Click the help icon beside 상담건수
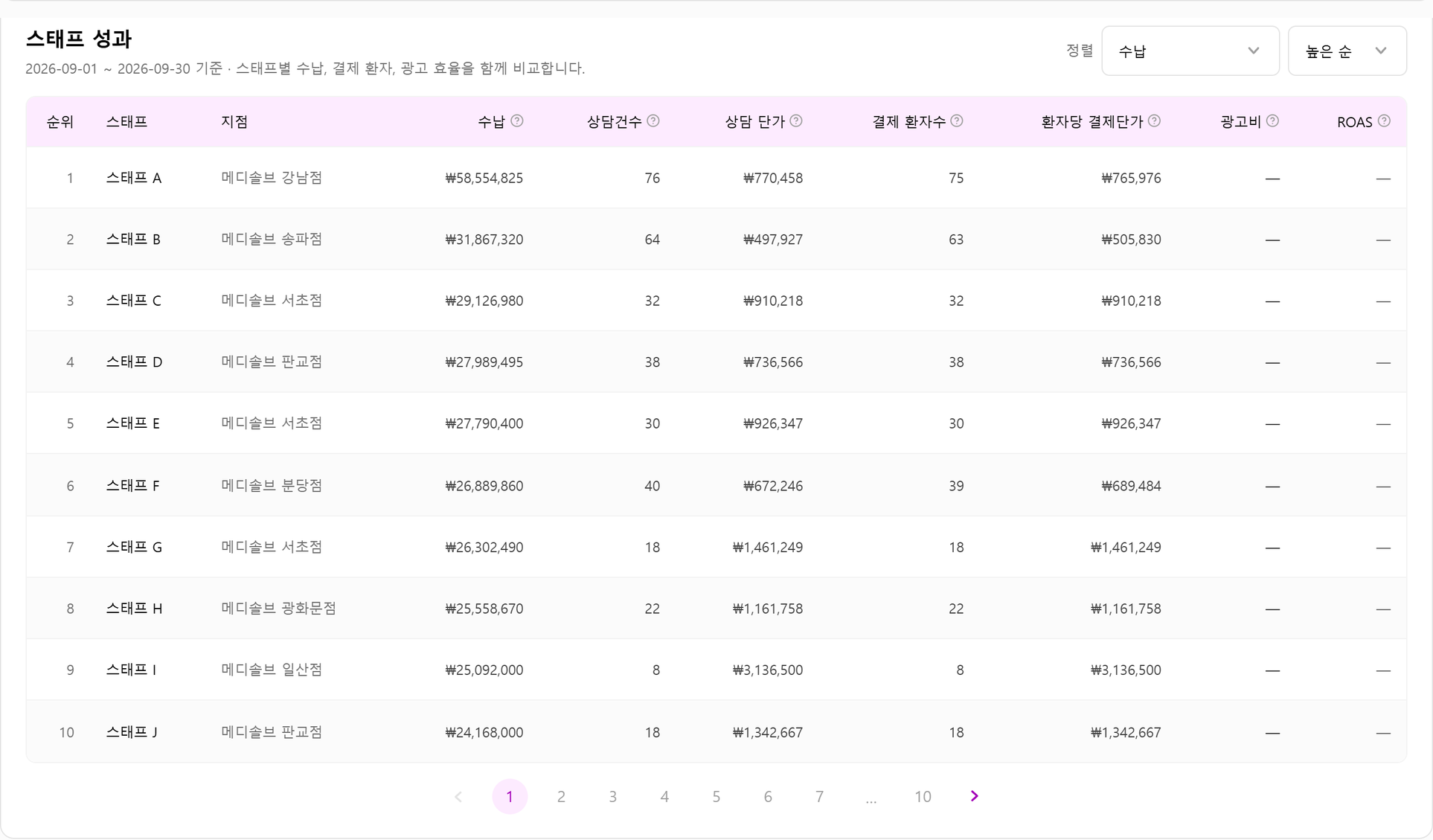Screen dimensions: 1433x840 pyautogui.click(x=653, y=121)
